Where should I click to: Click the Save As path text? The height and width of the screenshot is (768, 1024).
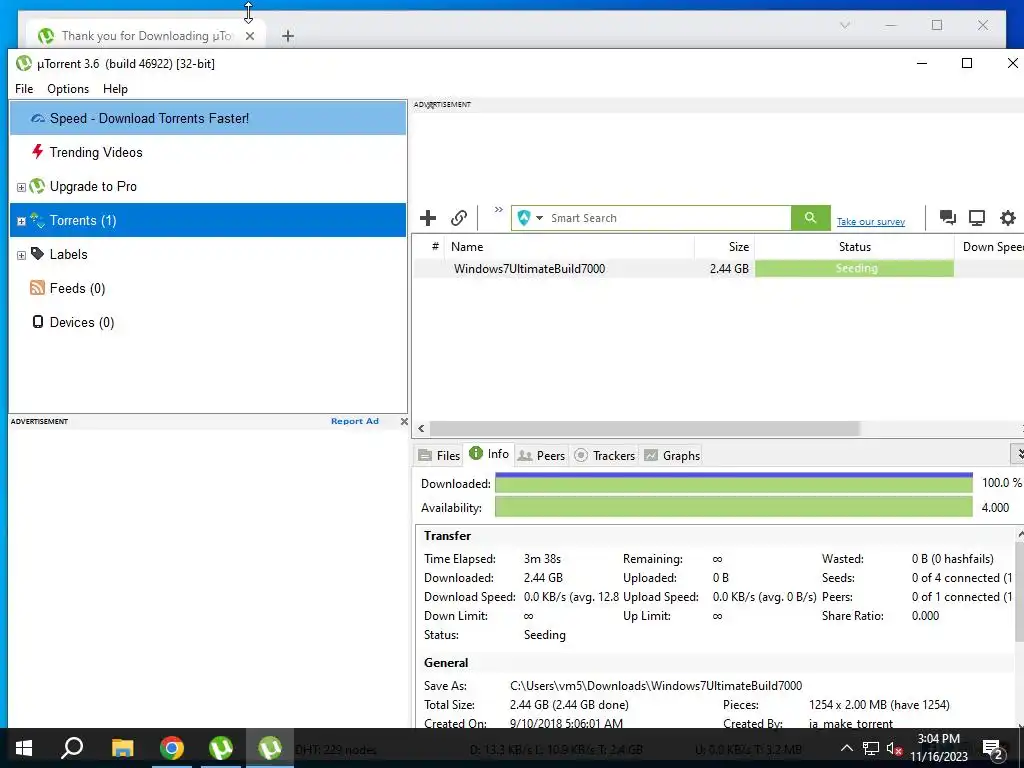(x=656, y=686)
